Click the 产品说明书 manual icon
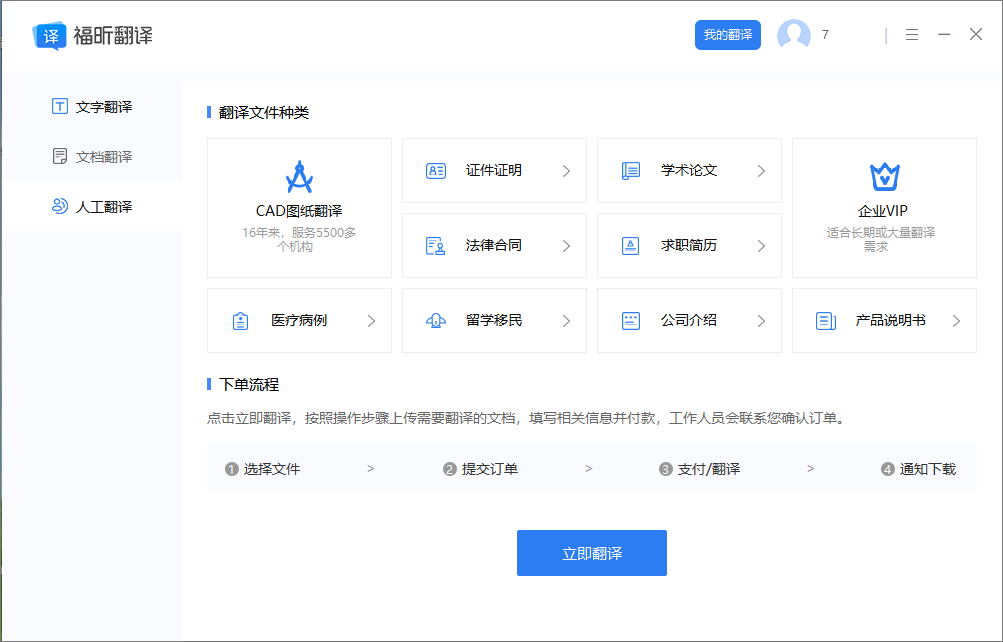The height and width of the screenshot is (642, 1003). coord(823,320)
